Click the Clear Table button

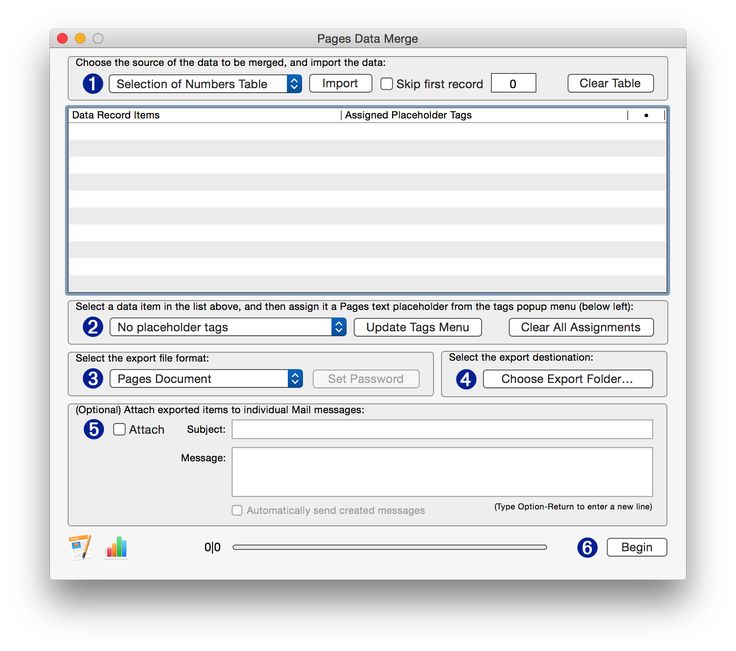pyautogui.click(x=610, y=83)
